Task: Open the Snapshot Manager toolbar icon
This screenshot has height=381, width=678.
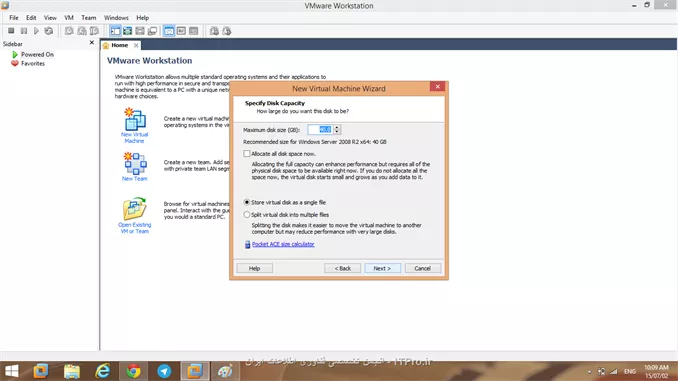Action: [94, 31]
